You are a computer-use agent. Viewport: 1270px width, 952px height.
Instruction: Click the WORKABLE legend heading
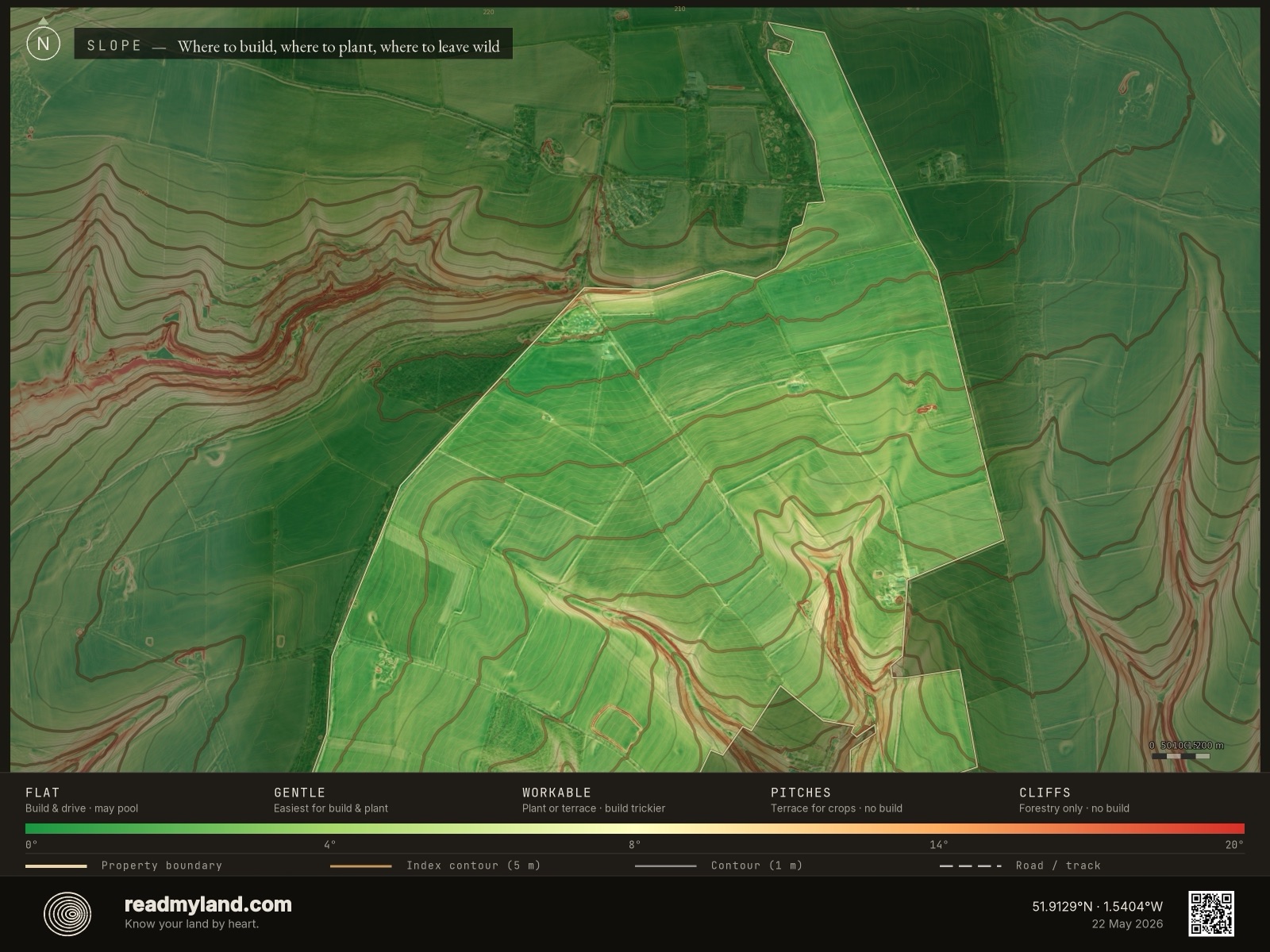pyautogui.click(x=556, y=793)
